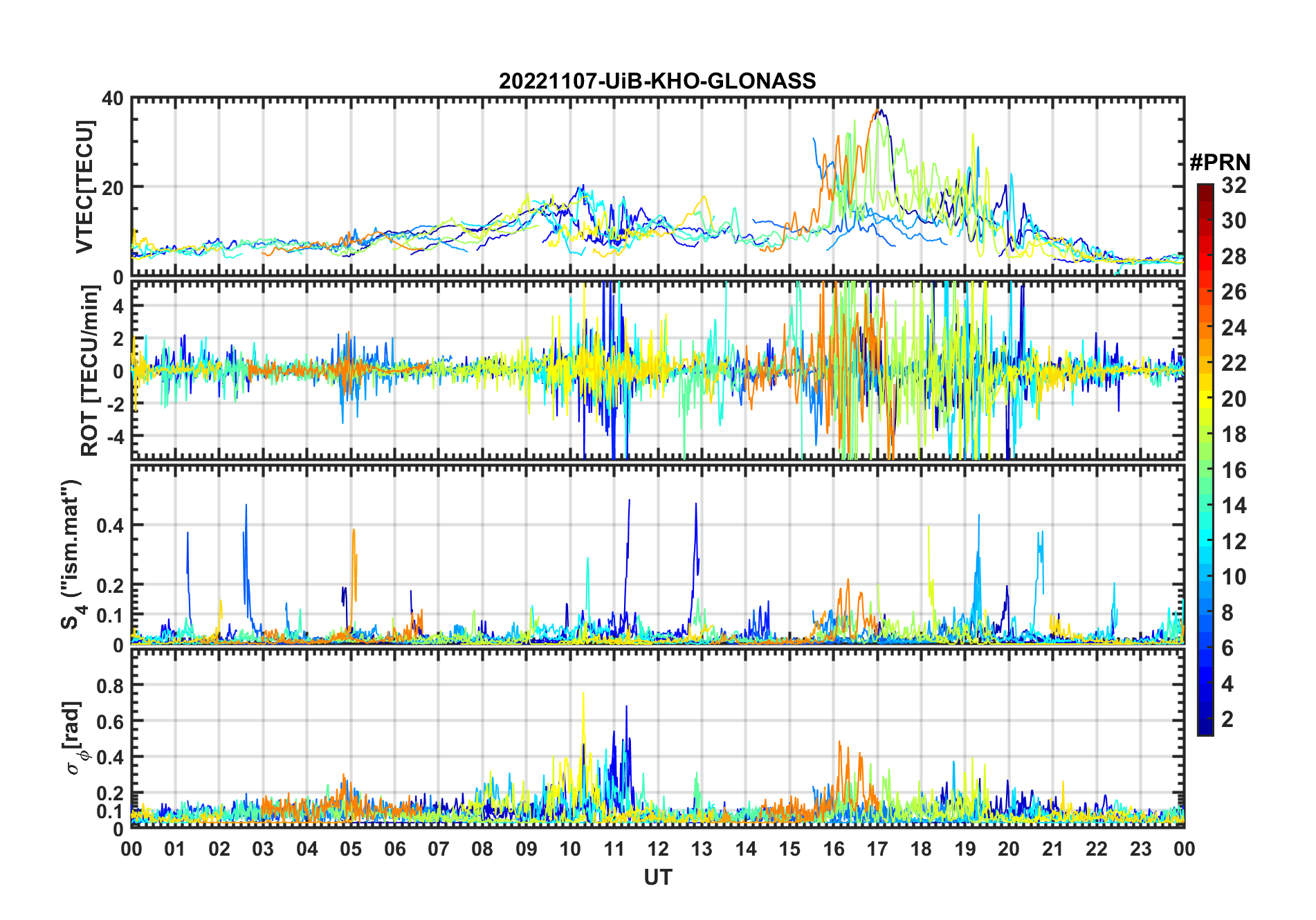This screenshot has width=1316, height=920.
Task: Click colorbar tick label 28
Action: coord(1234,257)
